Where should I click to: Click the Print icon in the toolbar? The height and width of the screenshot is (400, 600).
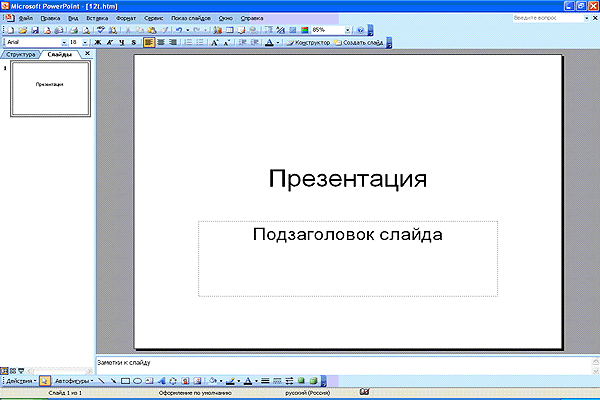click(74, 30)
